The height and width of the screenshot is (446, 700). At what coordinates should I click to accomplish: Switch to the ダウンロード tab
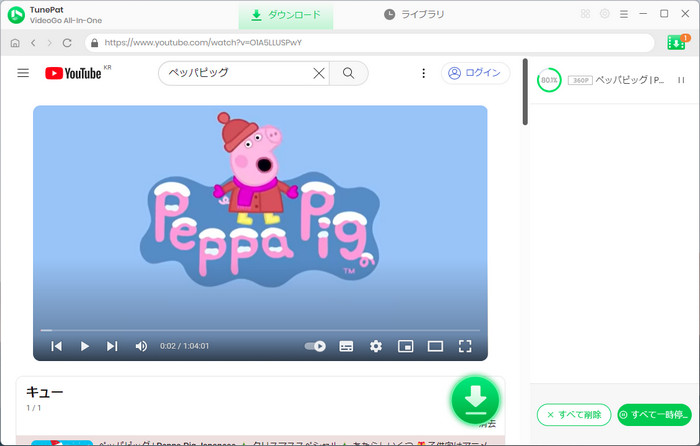click(x=286, y=15)
